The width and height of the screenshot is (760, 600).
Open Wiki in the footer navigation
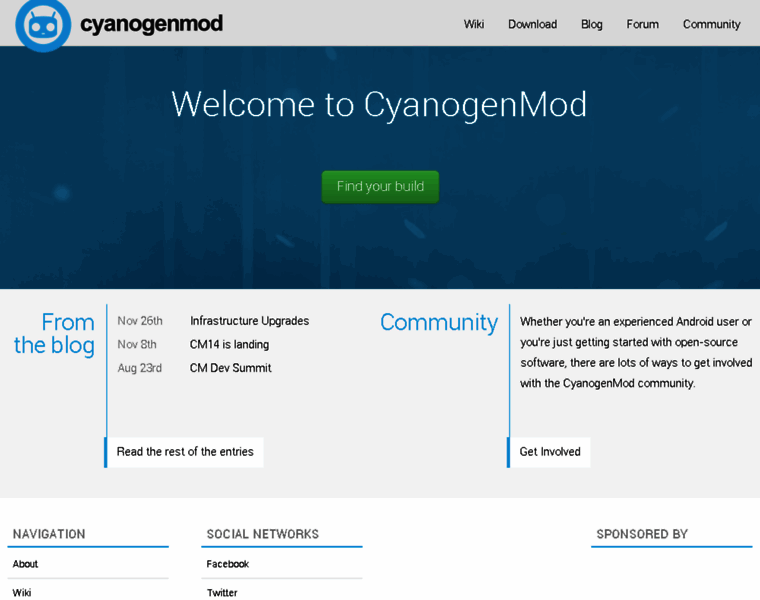pos(22,592)
